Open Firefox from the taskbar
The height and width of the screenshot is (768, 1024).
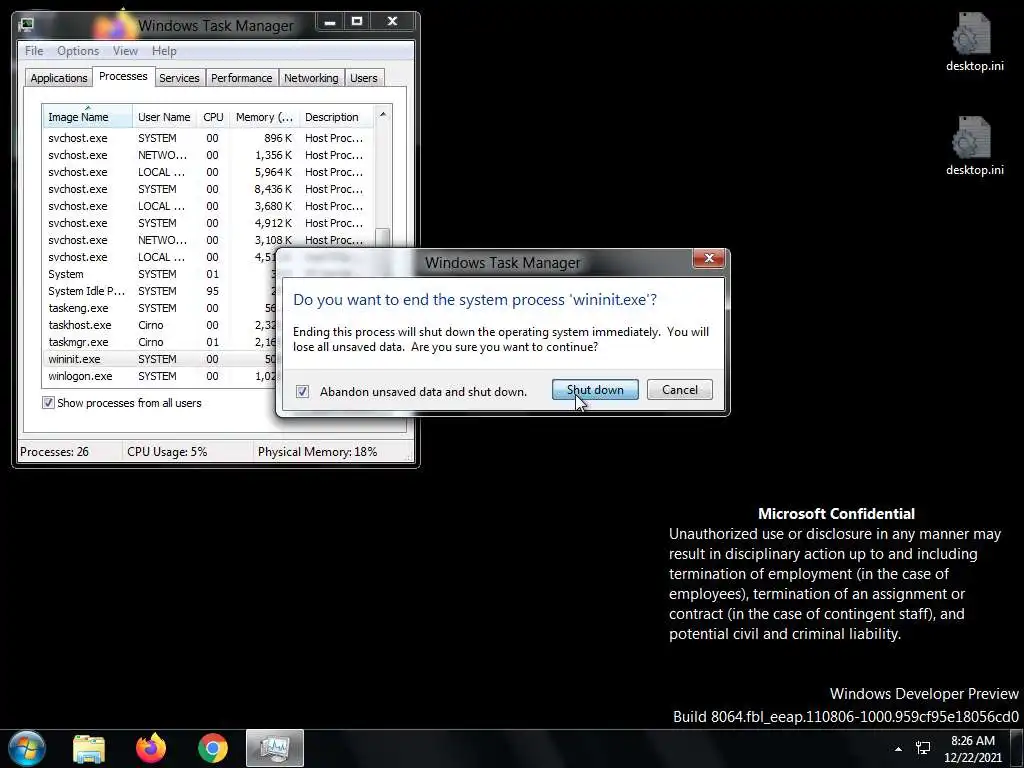[151, 748]
